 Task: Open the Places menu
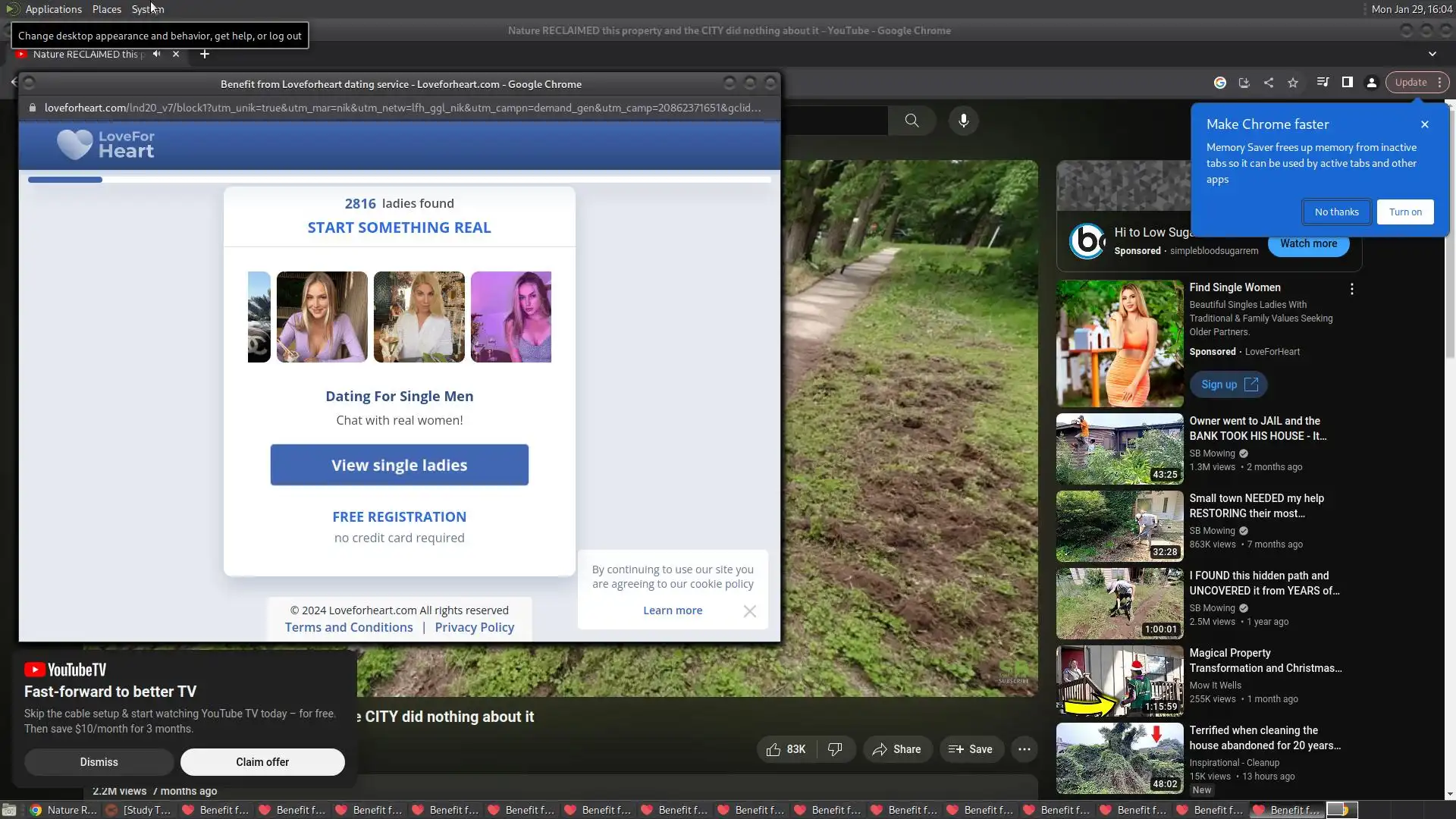pos(106,9)
